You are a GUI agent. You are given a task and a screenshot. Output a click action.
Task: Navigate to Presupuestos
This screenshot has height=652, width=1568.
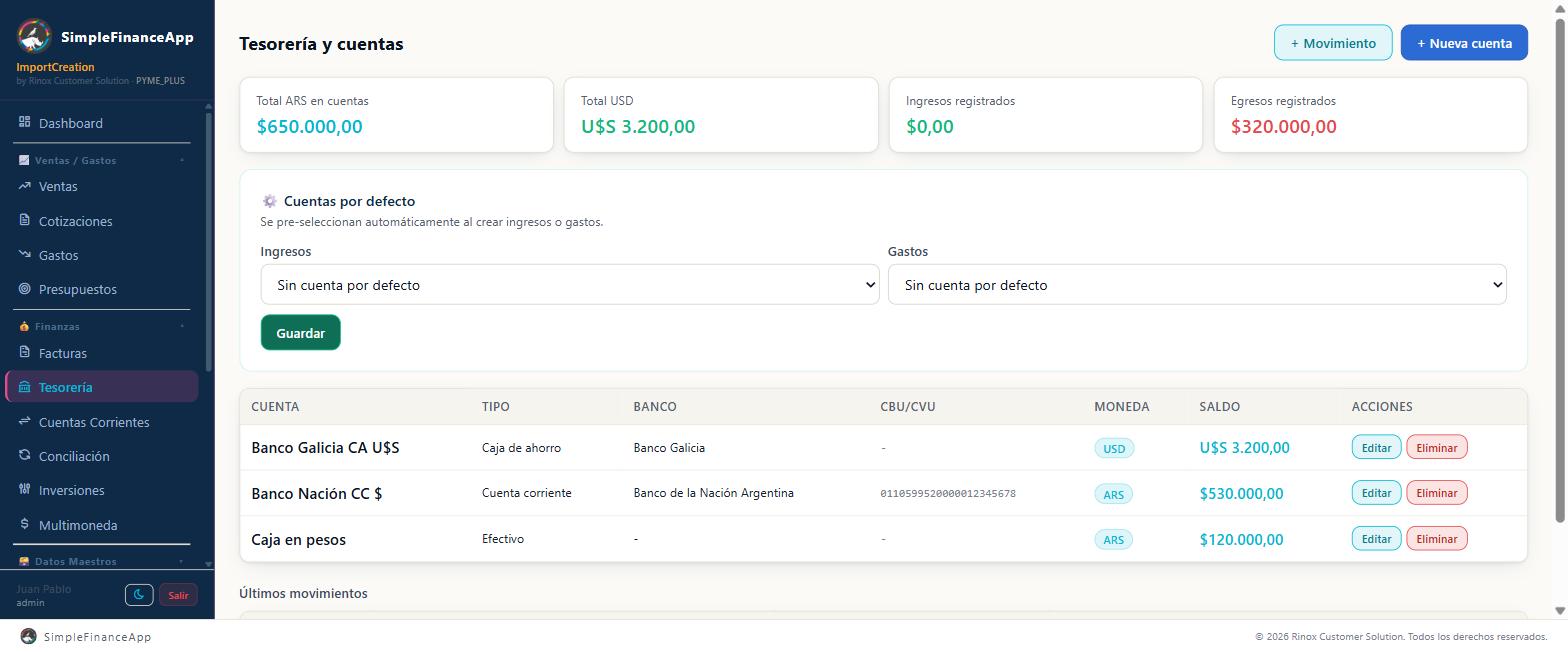[x=102, y=289]
